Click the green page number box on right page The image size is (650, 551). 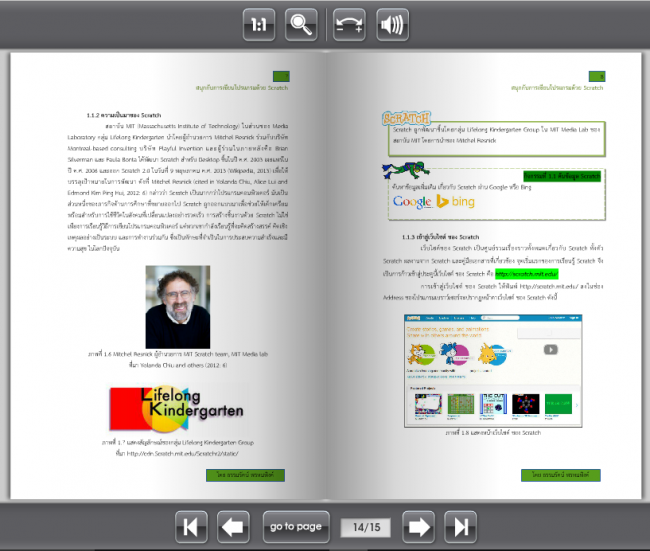click(597, 76)
